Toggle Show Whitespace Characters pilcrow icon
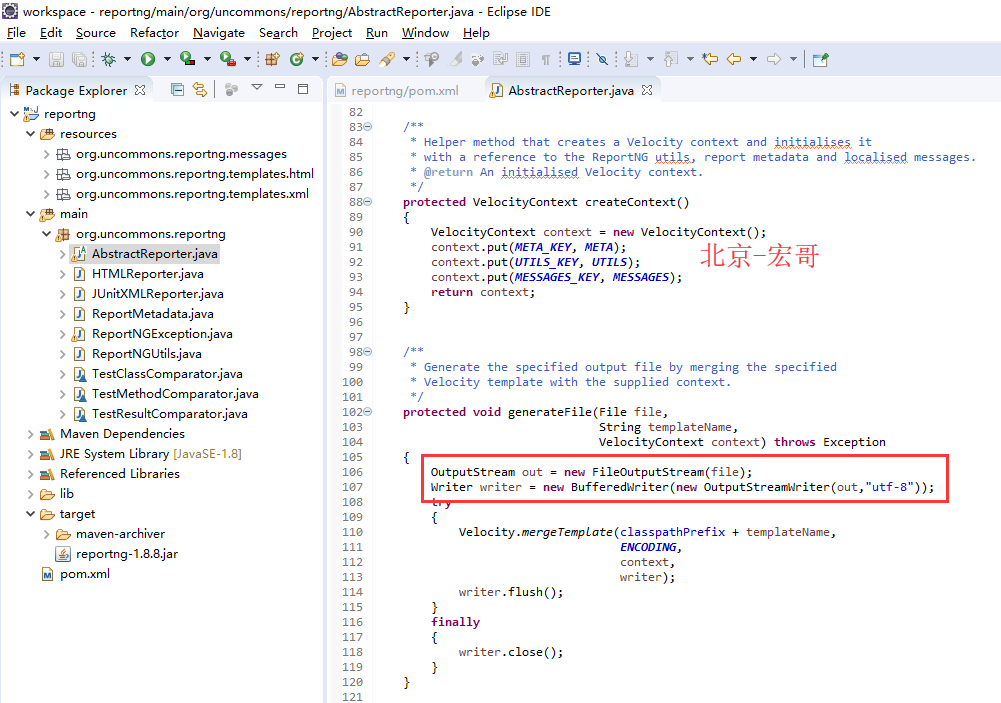Image resolution: width=1001 pixels, height=703 pixels. point(545,59)
